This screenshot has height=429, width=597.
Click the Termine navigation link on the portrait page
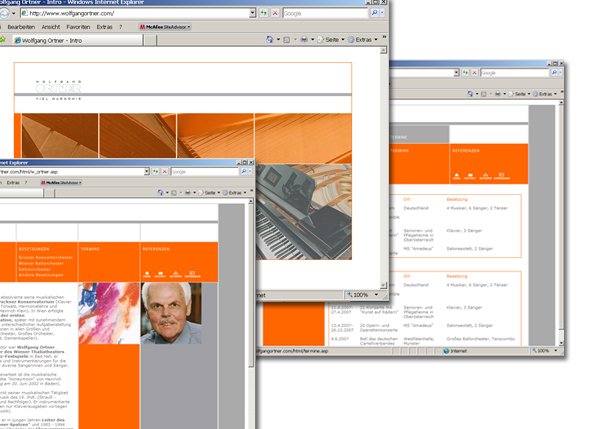90,249
